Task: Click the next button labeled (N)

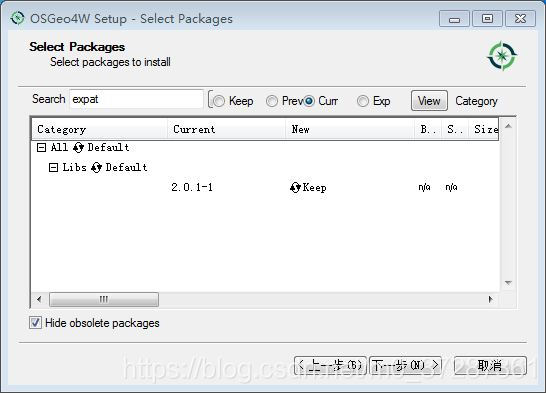Action: 405,366
